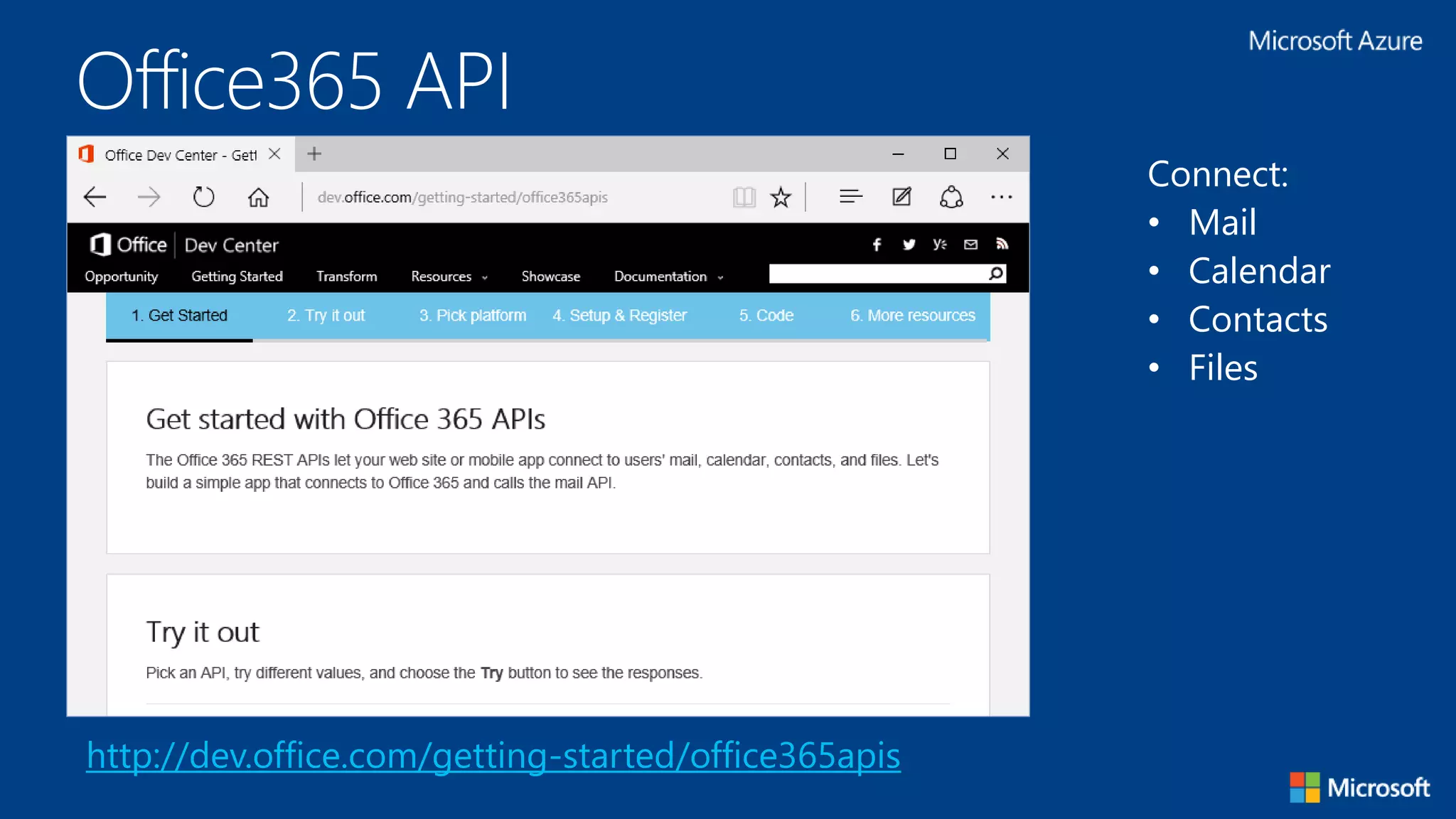Screen dimensions: 1456x819
Task: Click the search magnifier icon
Action: [x=996, y=274]
